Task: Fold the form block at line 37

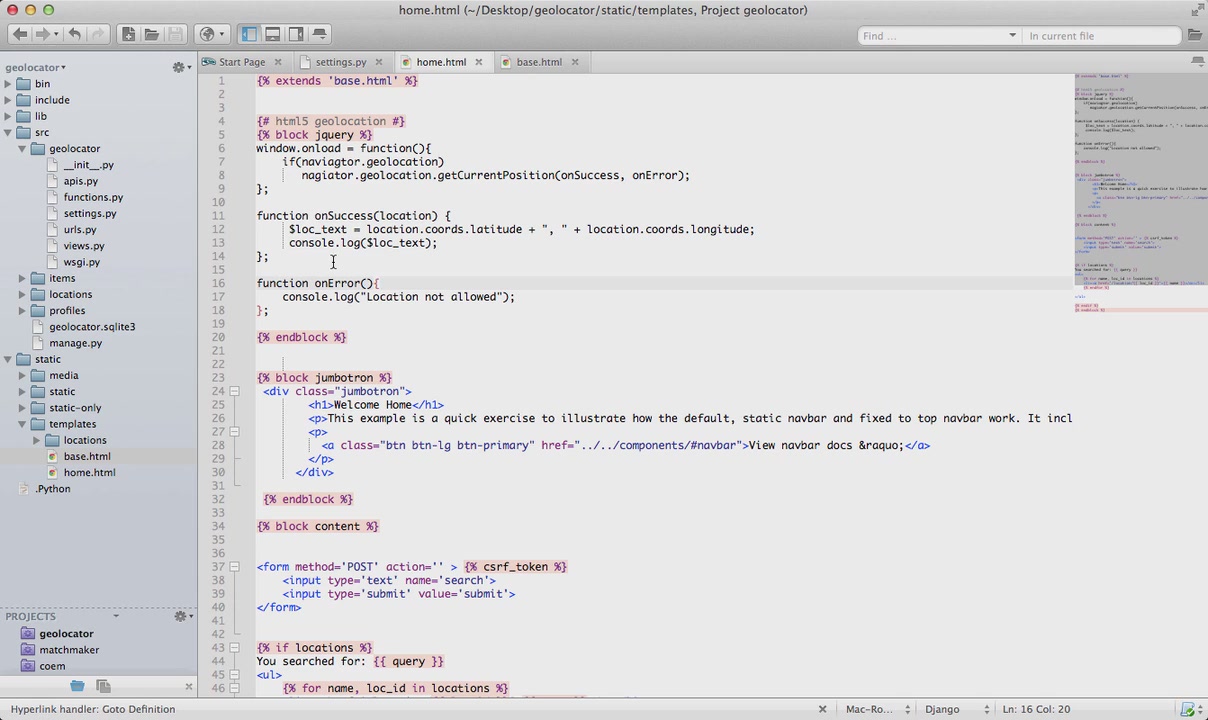Action: (x=234, y=567)
